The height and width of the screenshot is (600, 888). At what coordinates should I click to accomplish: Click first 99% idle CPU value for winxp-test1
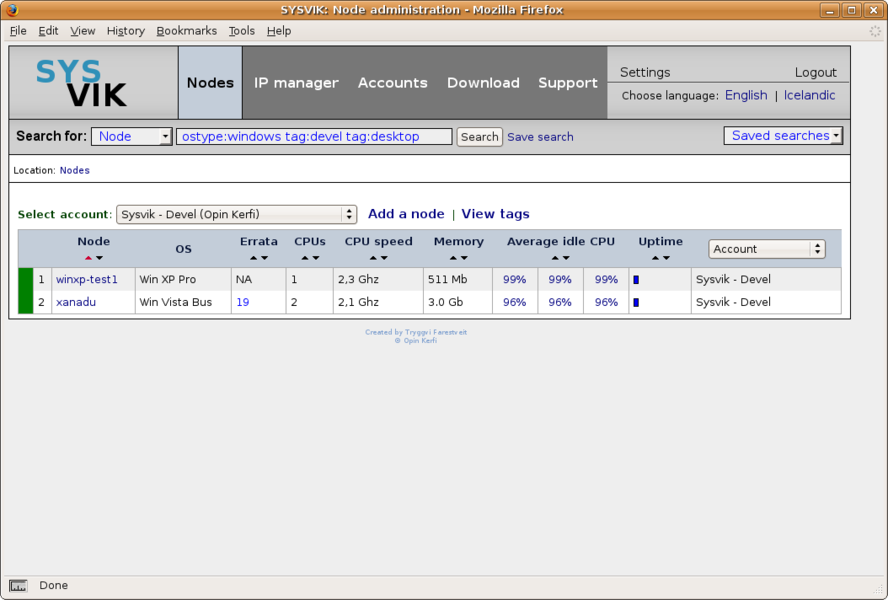click(514, 279)
